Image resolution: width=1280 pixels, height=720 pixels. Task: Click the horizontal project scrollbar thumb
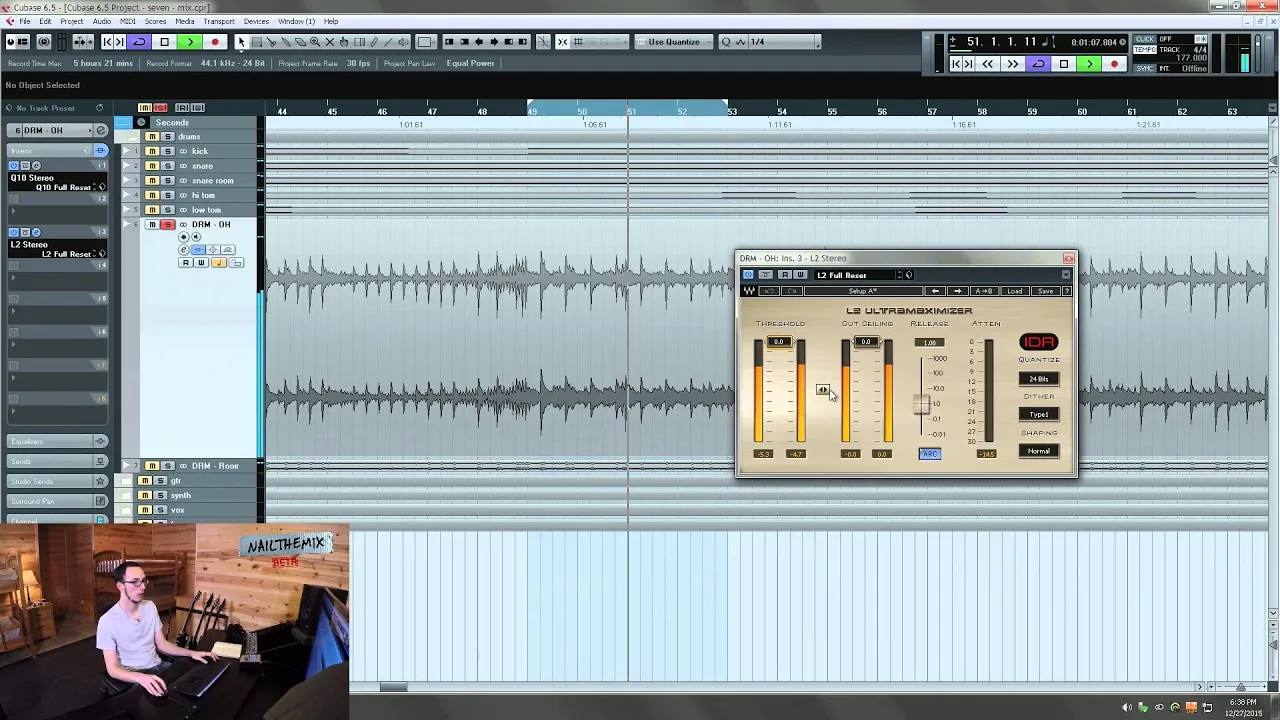click(393, 687)
